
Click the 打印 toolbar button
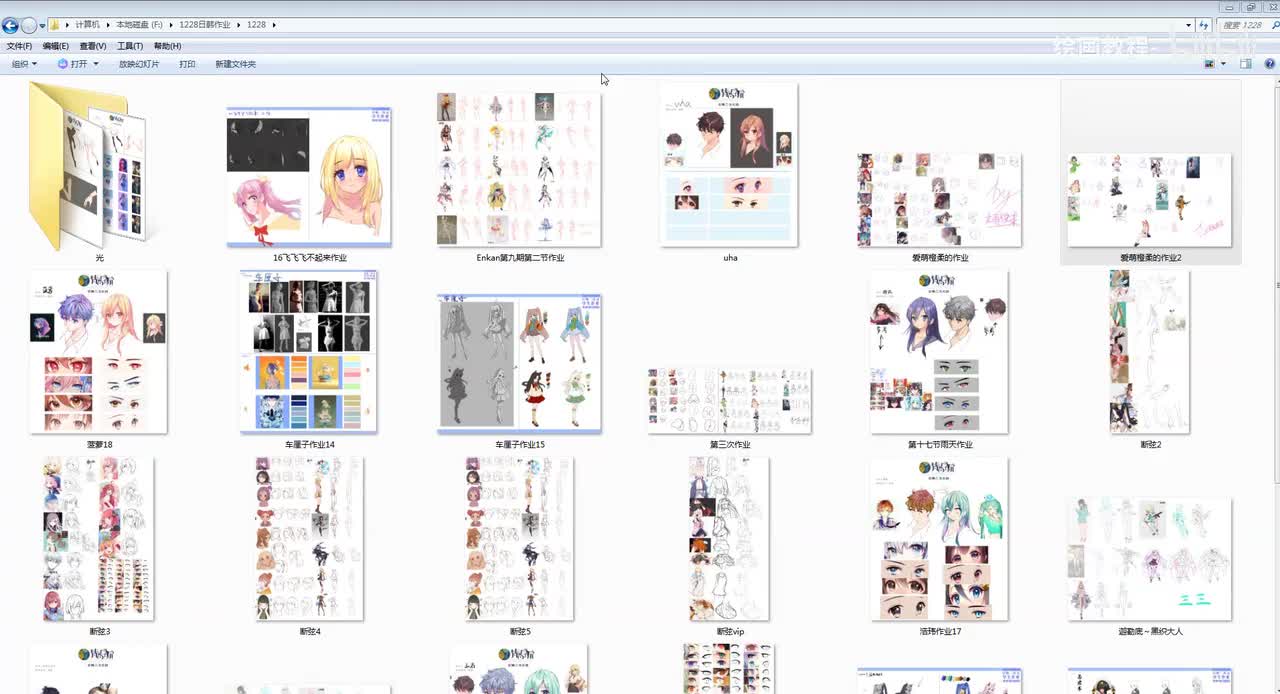point(187,64)
